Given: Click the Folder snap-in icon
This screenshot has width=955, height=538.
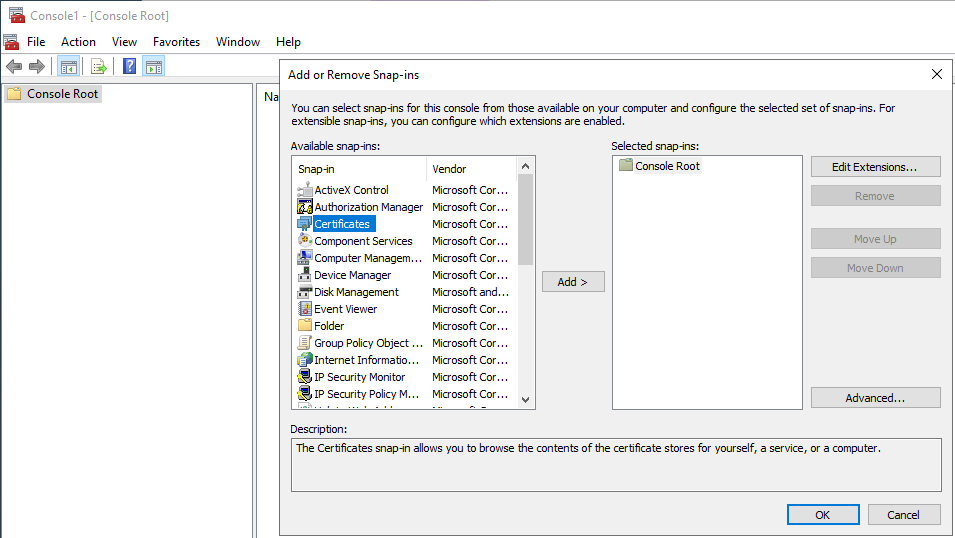Looking at the screenshot, I should (x=305, y=325).
